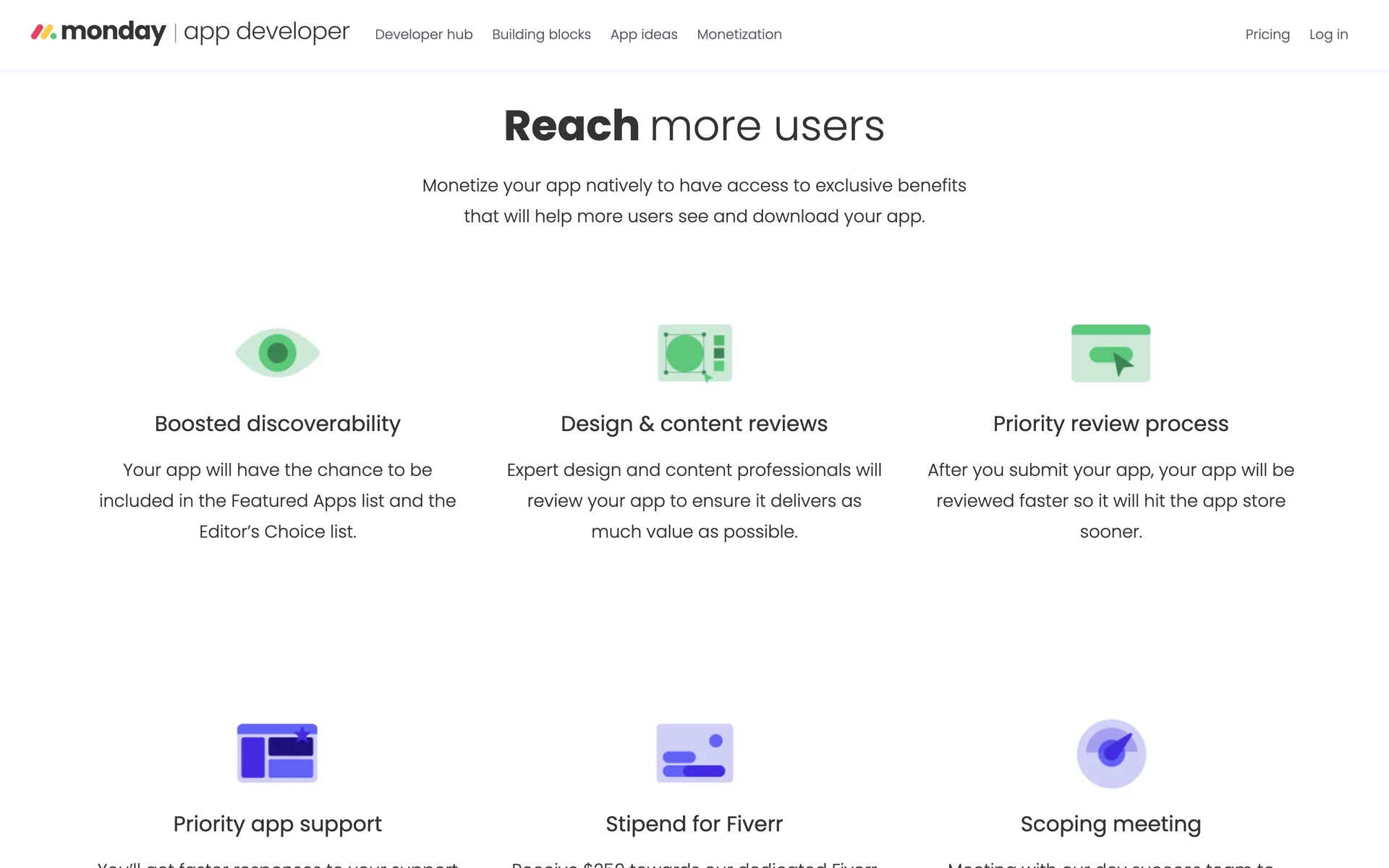Image resolution: width=1389 pixels, height=868 pixels.
Task: Click the Boosted discoverability heading
Action: pyautogui.click(x=277, y=424)
